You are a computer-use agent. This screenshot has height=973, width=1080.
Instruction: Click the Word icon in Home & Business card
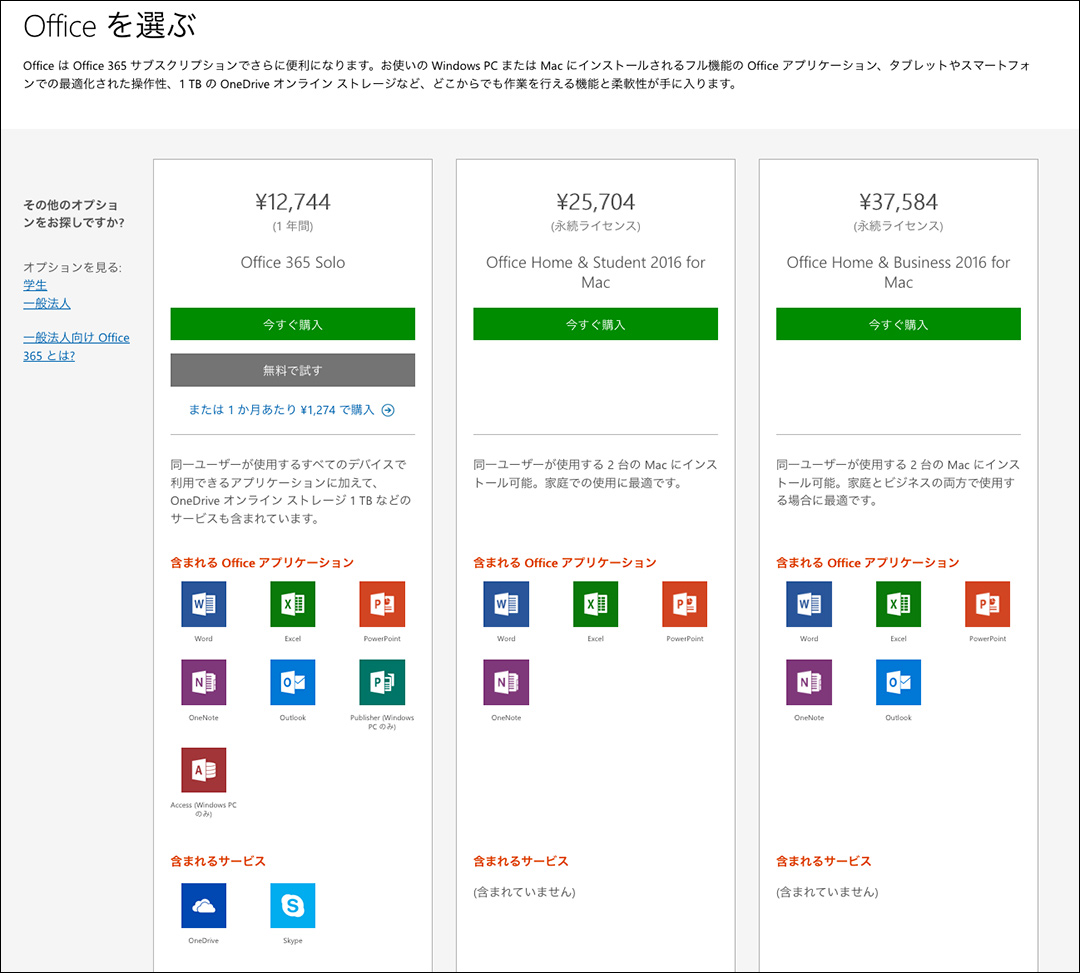click(809, 604)
